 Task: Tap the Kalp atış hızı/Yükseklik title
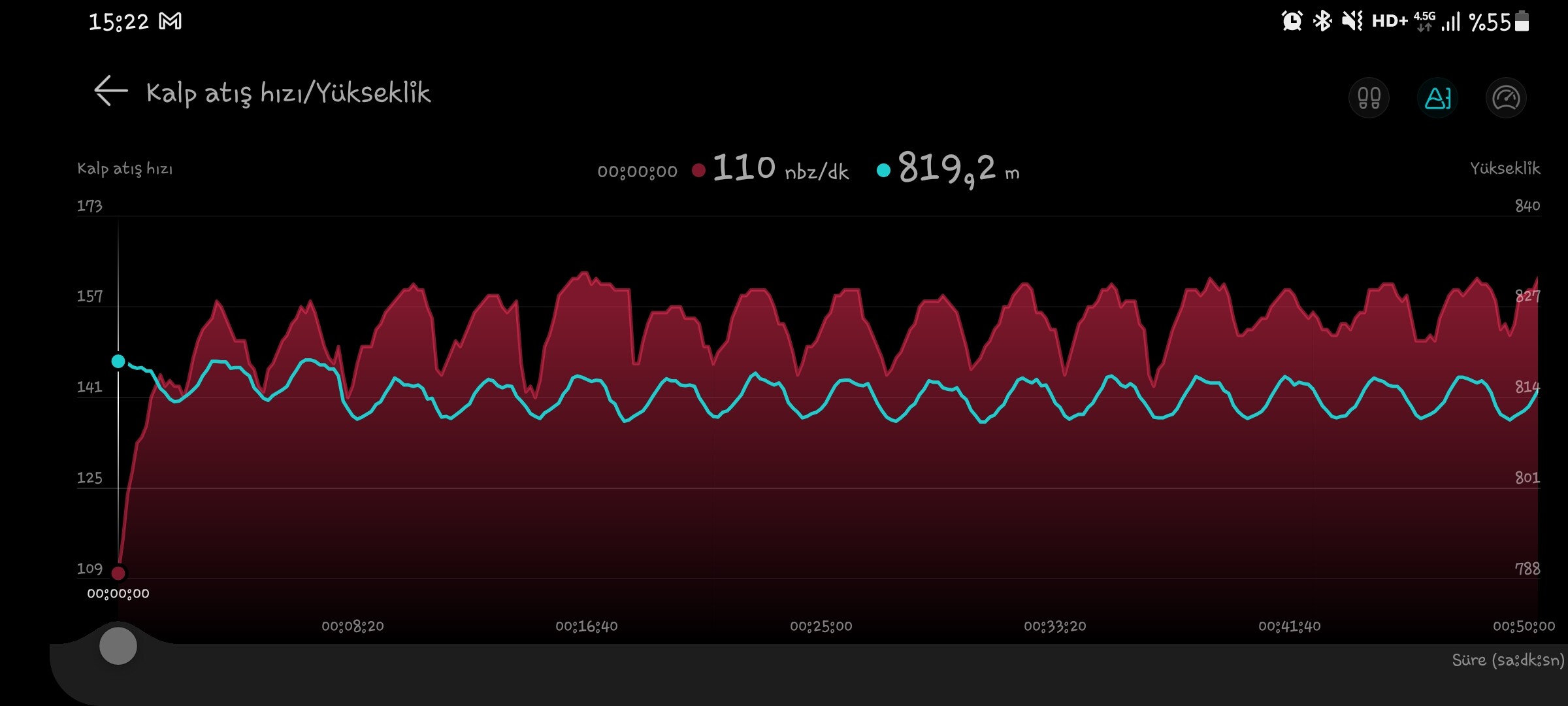click(x=288, y=93)
